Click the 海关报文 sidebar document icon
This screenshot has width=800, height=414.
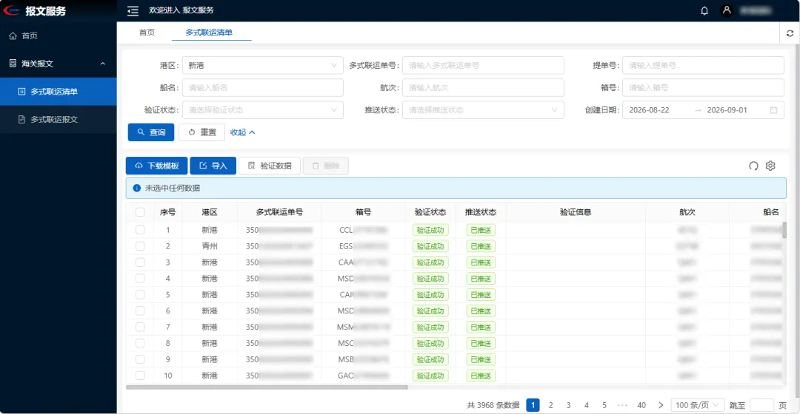point(13,64)
